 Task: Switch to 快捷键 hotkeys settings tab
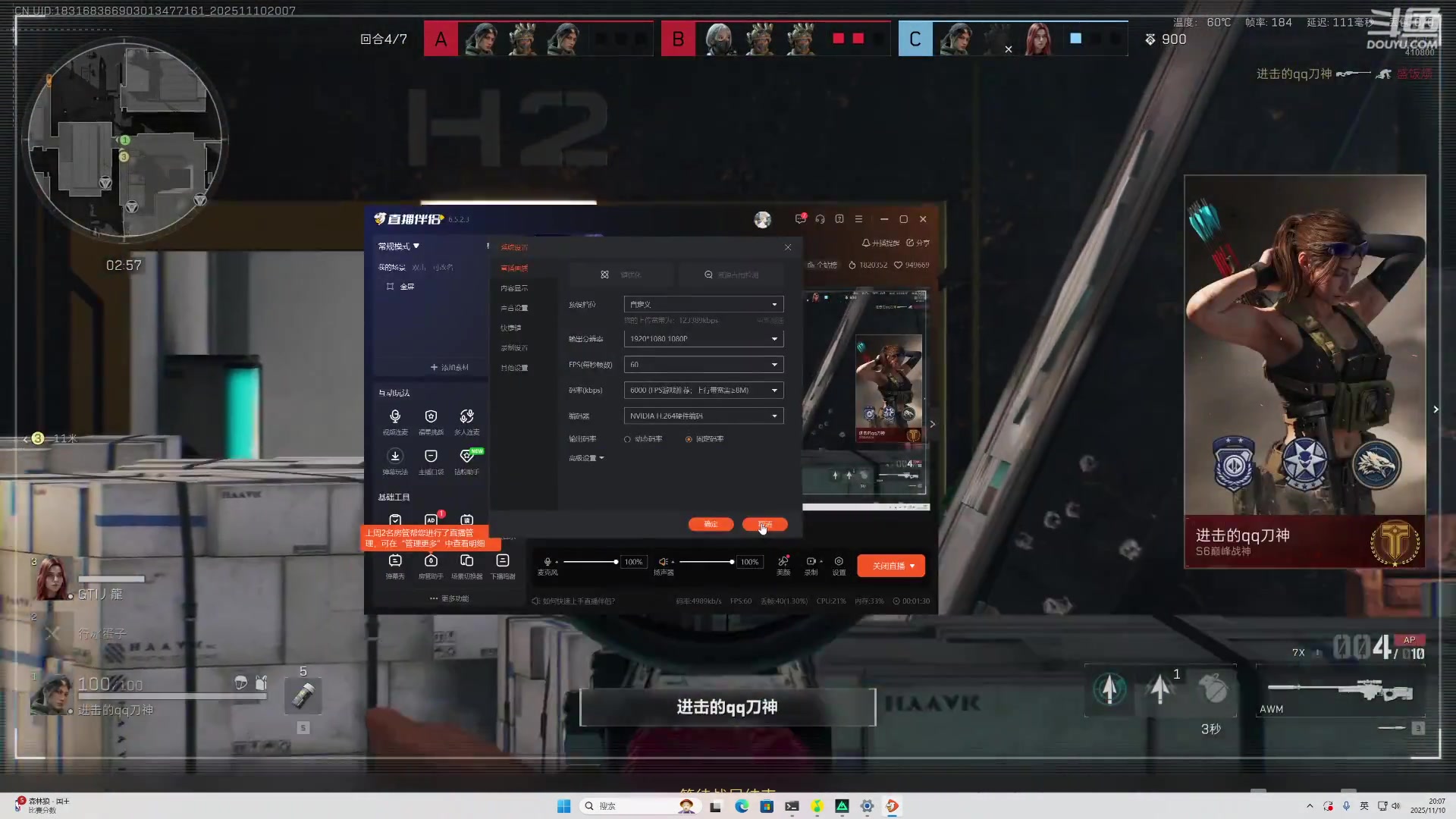[x=511, y=328]
